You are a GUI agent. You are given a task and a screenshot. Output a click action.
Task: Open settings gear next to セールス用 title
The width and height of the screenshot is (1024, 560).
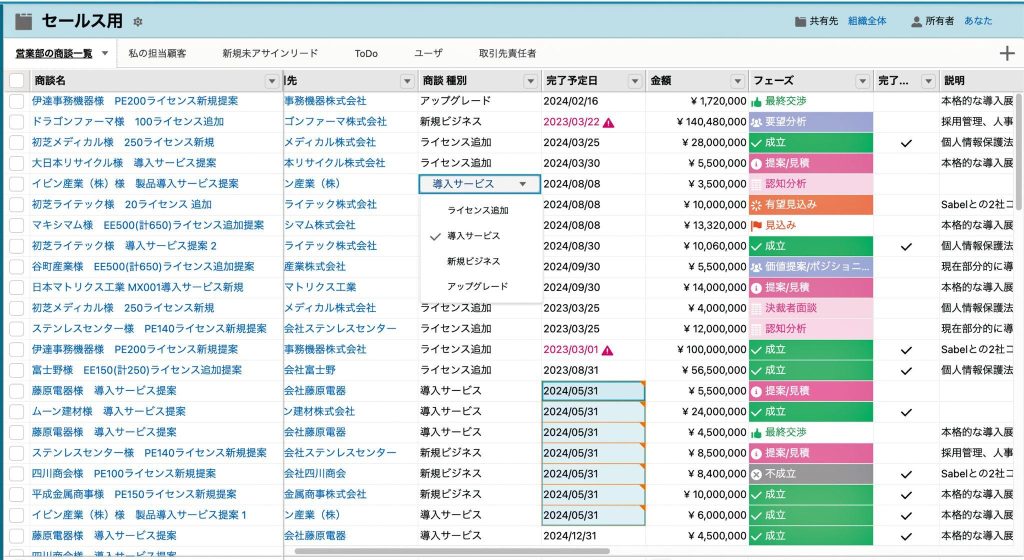coord(138,21)
